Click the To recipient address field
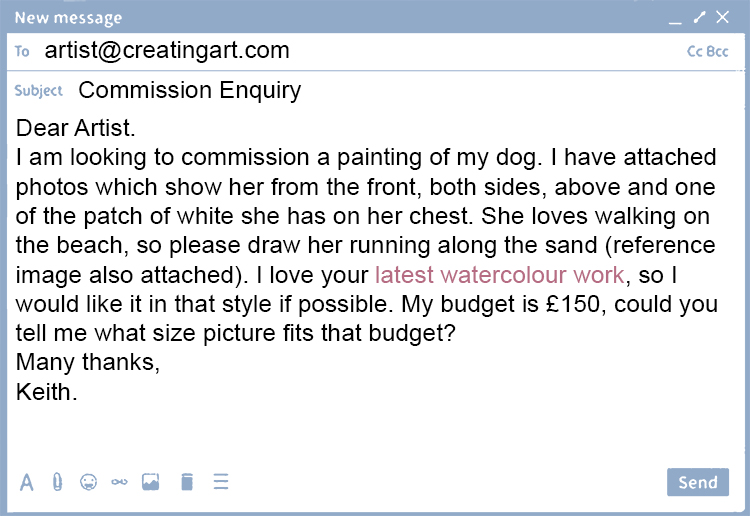 [x=167, y=51]
